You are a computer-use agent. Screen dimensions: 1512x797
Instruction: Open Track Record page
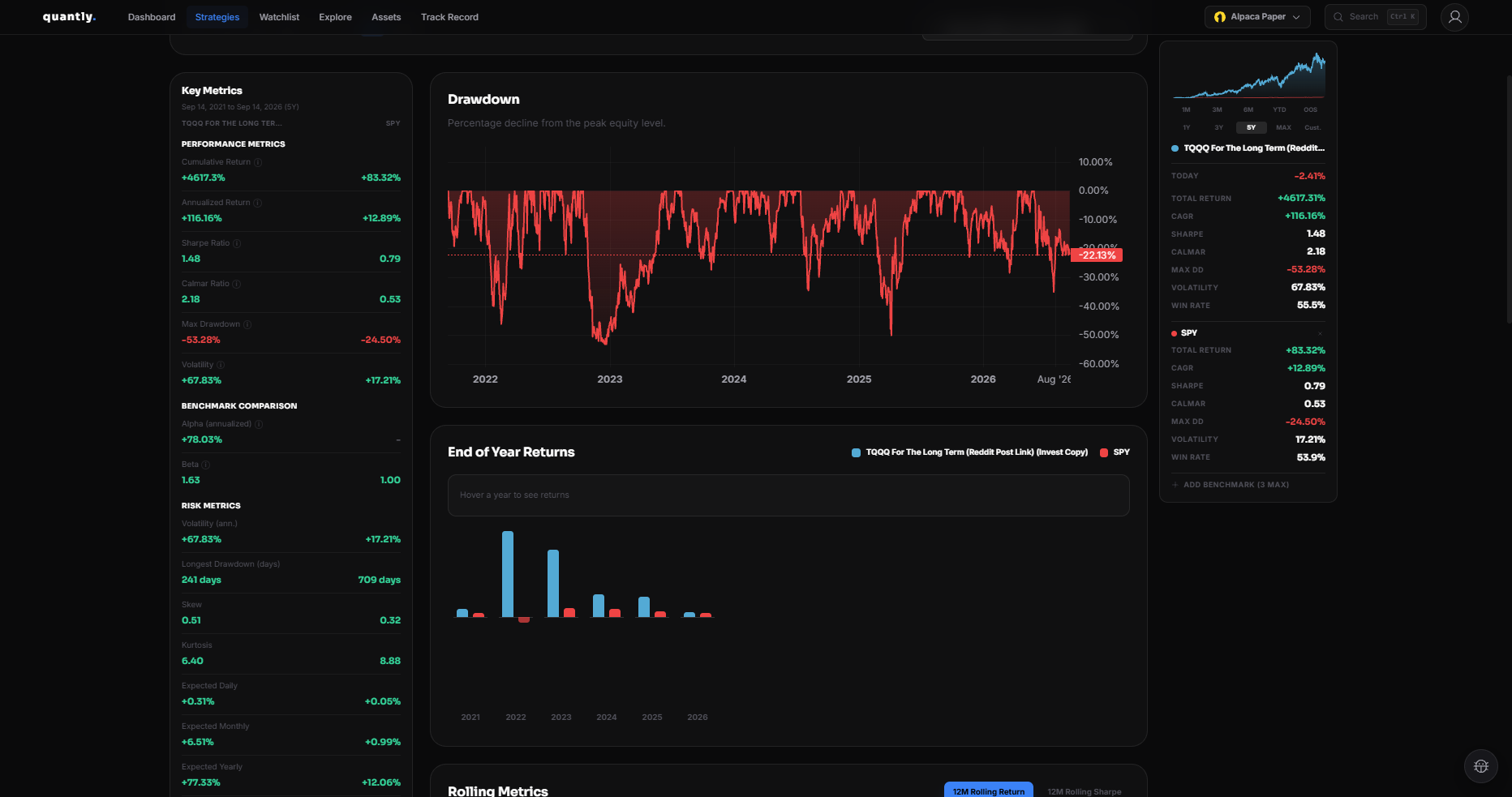coord(449,17)
